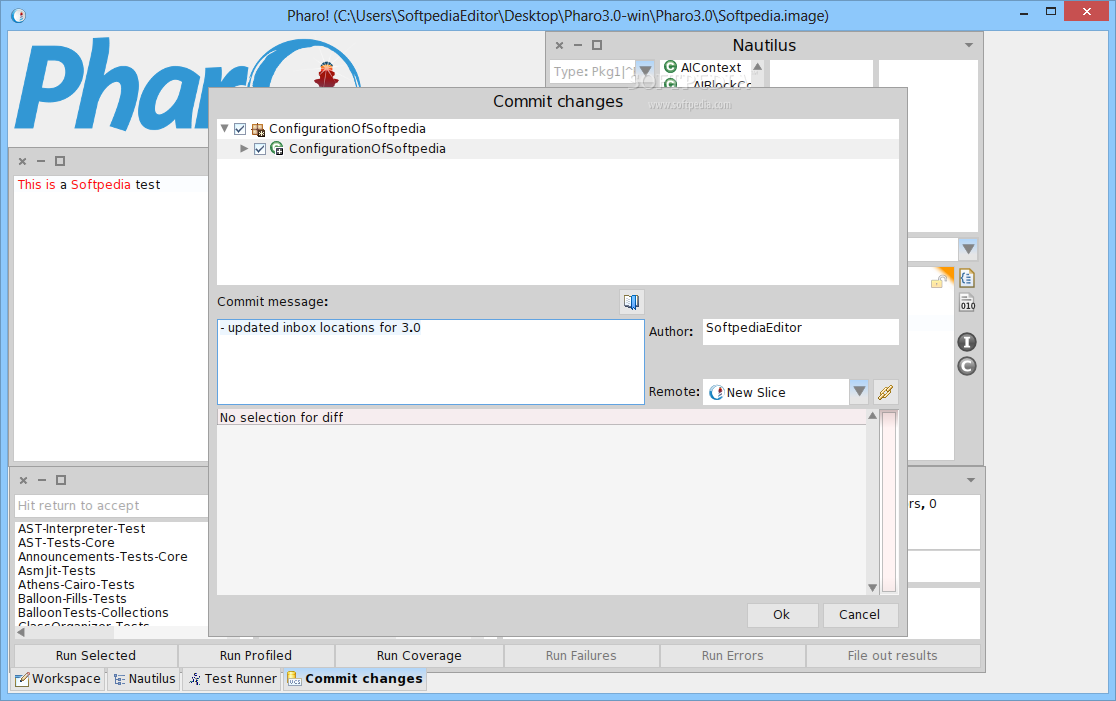
Task: Select AsmJit-Tests in the package list
Action: (56, 571)
